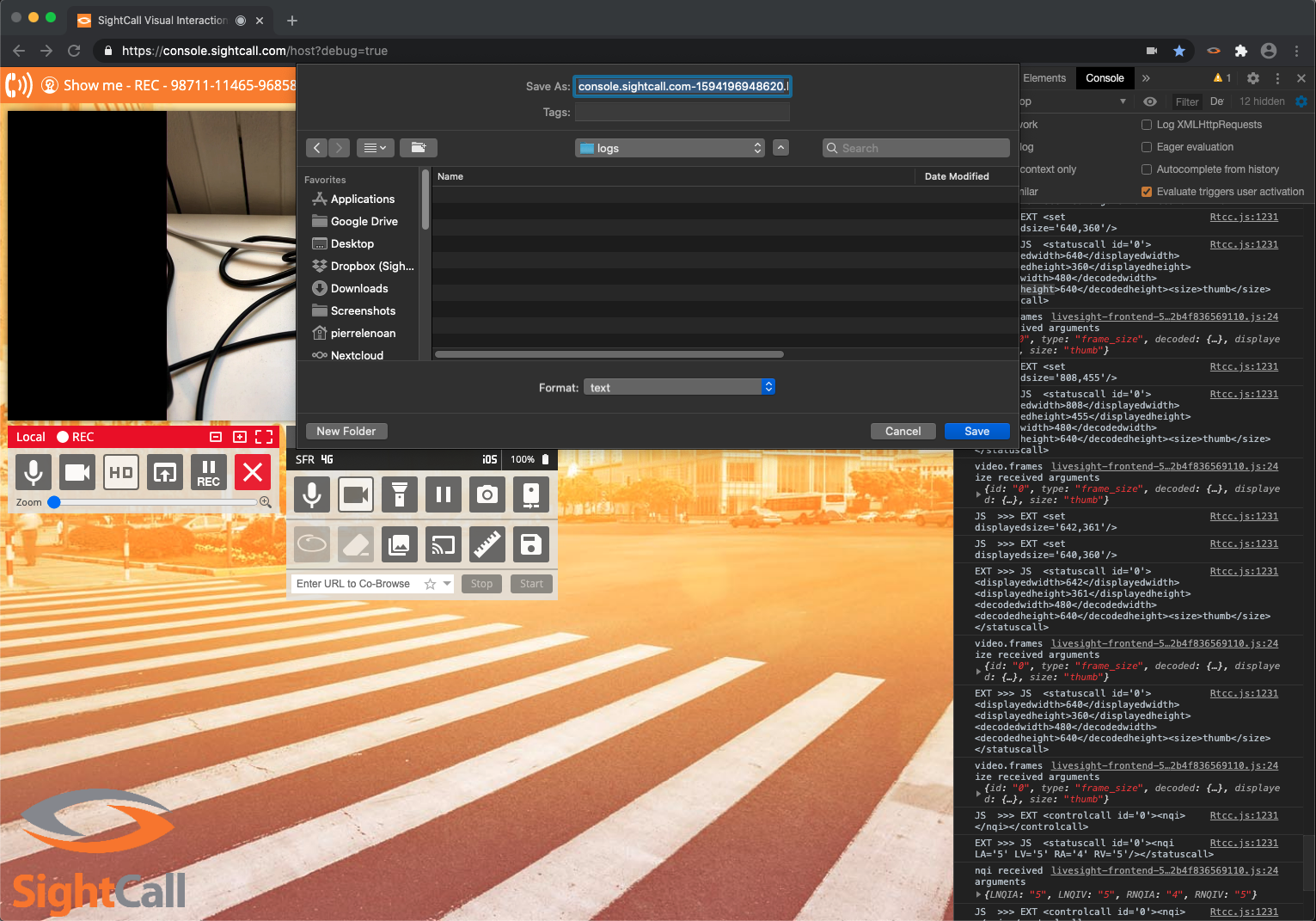Enable Eager evaluation checkbox
Viewport: 1316px width, 921px height.
pyautogui.click(x=1147, y=147)
